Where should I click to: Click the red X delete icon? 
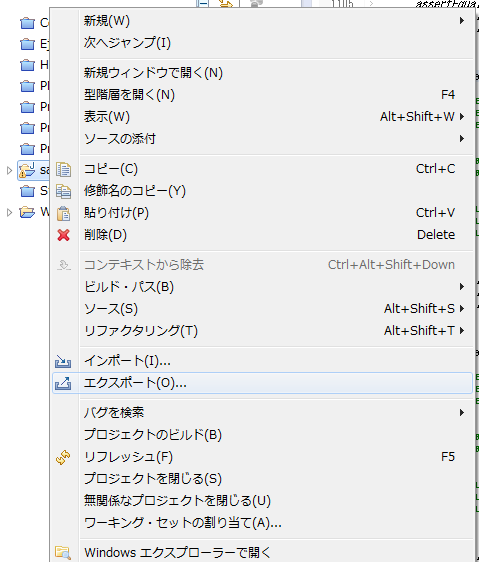point(63,235)
